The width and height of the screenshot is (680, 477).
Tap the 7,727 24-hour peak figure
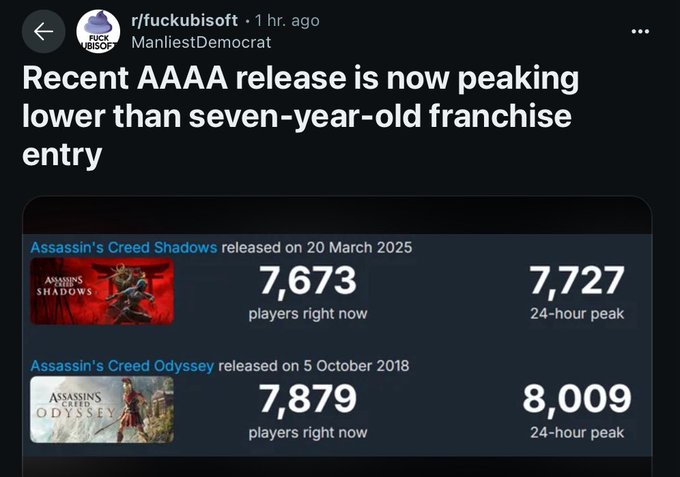[x=577, y=280]
